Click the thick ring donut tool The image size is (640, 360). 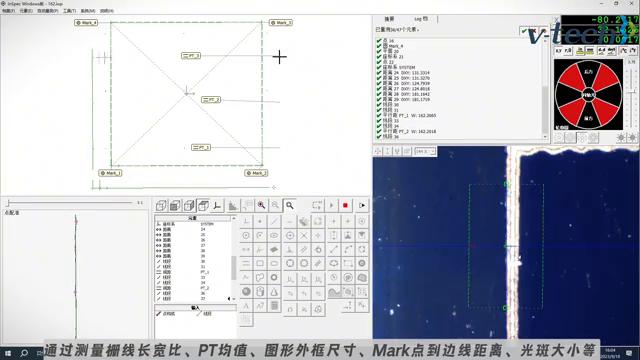(x=274, y=278)
